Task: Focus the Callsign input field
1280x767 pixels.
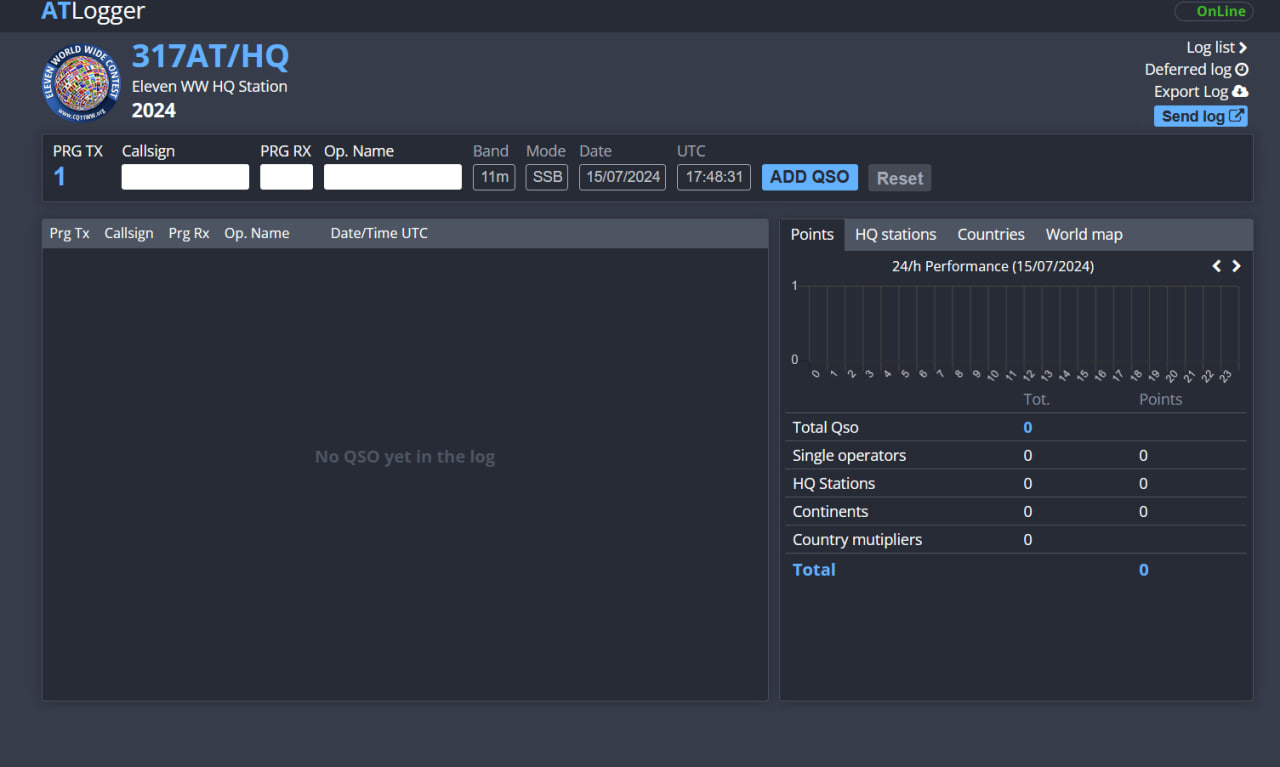Action: (185, 177)
